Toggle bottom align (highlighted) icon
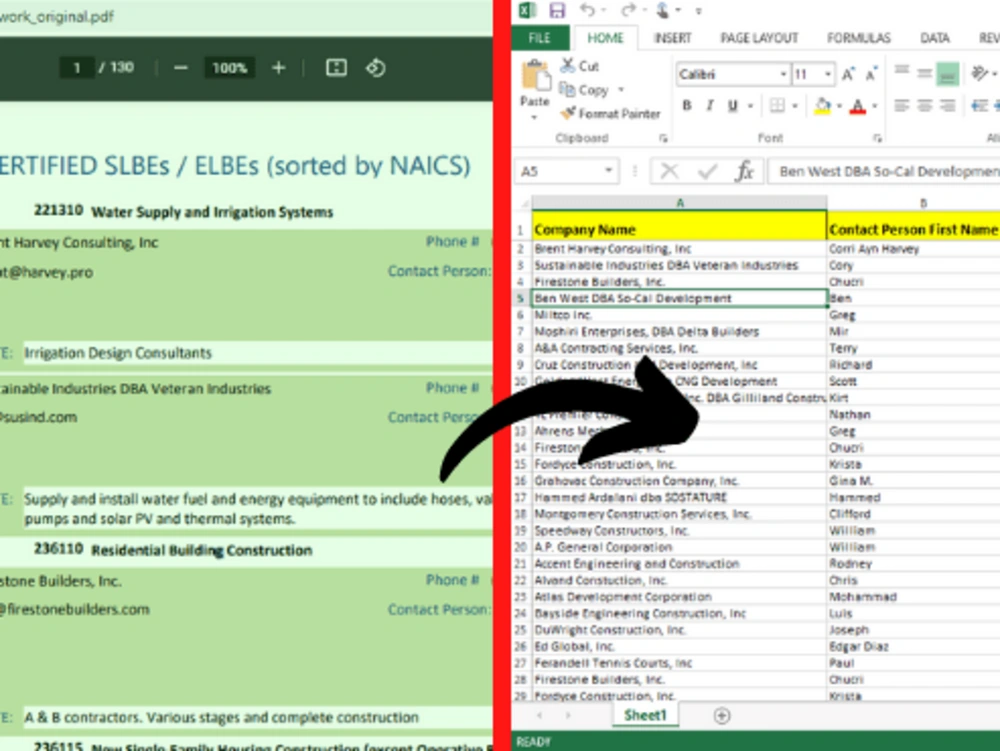 tap(948, 73)
